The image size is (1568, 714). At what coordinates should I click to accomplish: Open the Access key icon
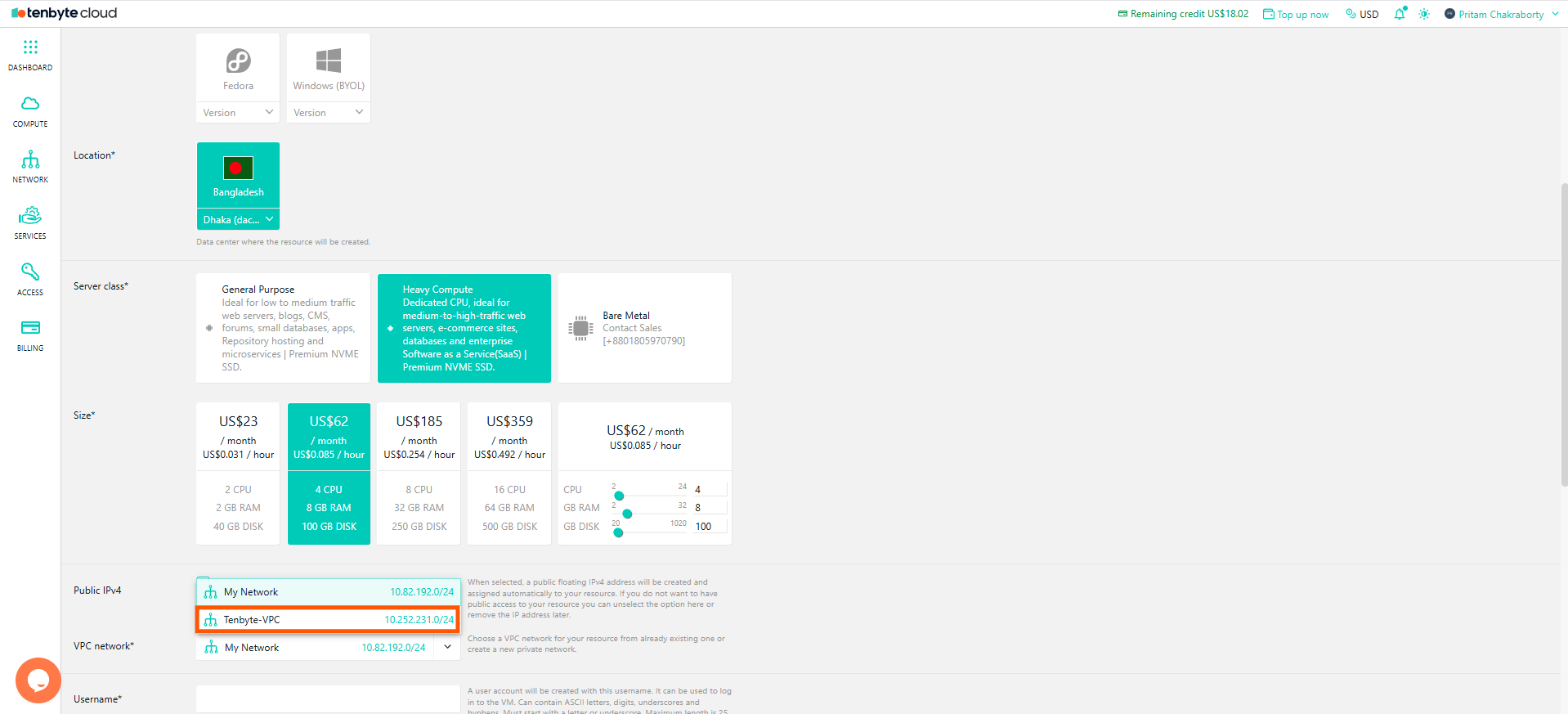pos(30,272)
